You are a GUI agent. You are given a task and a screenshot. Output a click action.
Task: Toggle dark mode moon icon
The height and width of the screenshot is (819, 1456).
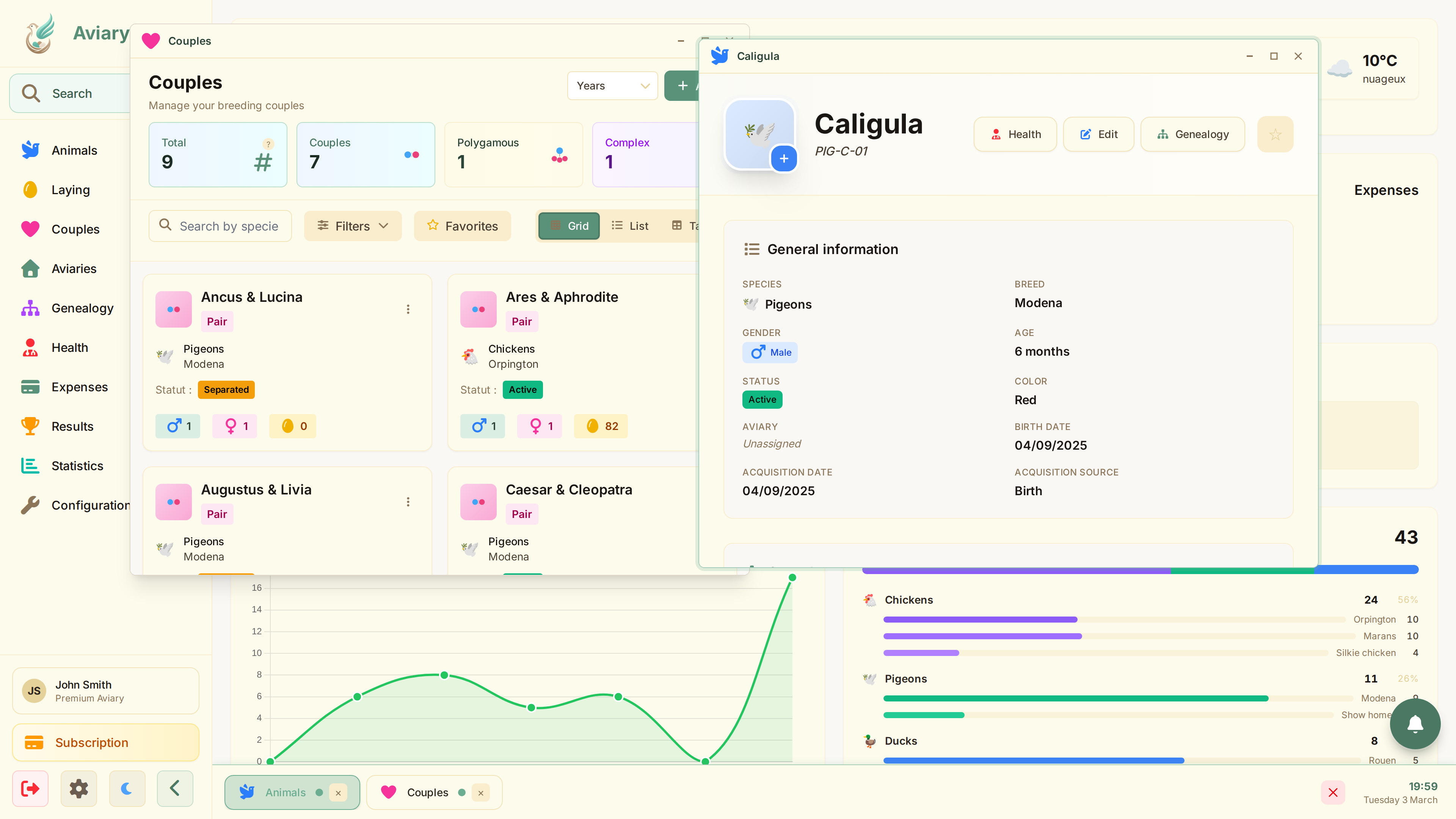[127, 789]
